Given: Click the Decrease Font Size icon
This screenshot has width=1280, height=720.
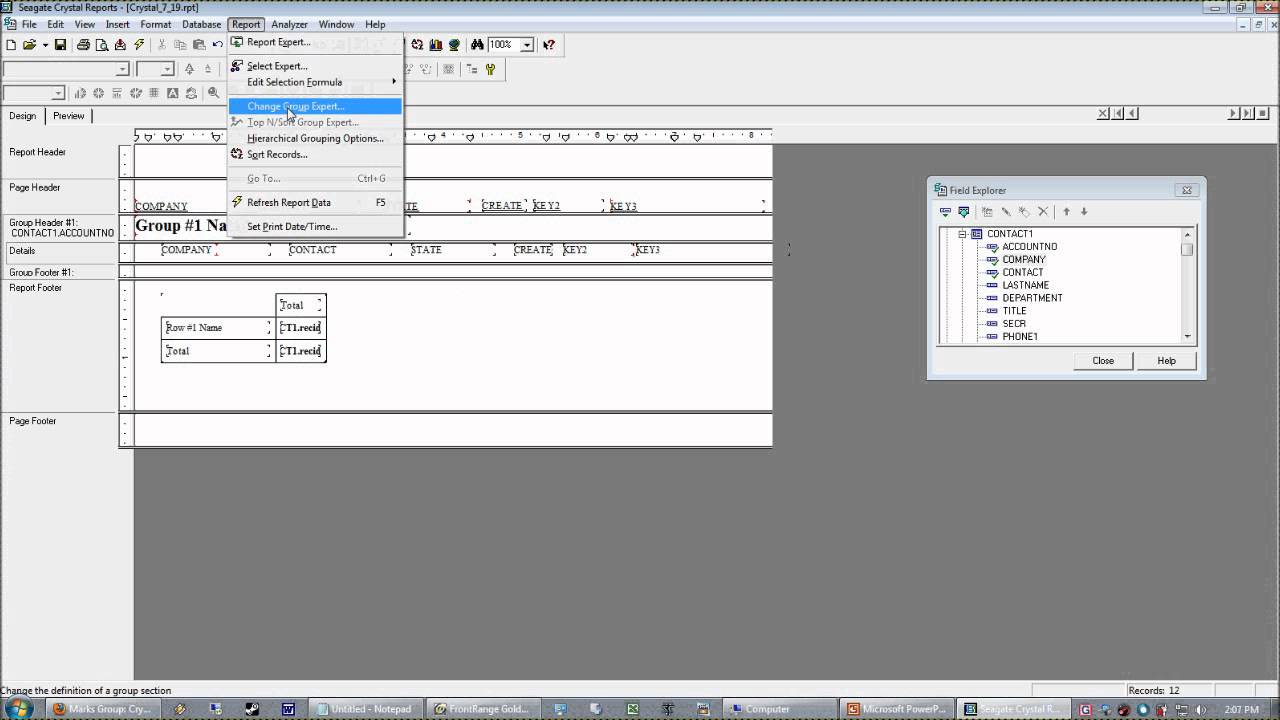Looking at the screenshot, I should [208, 69].
